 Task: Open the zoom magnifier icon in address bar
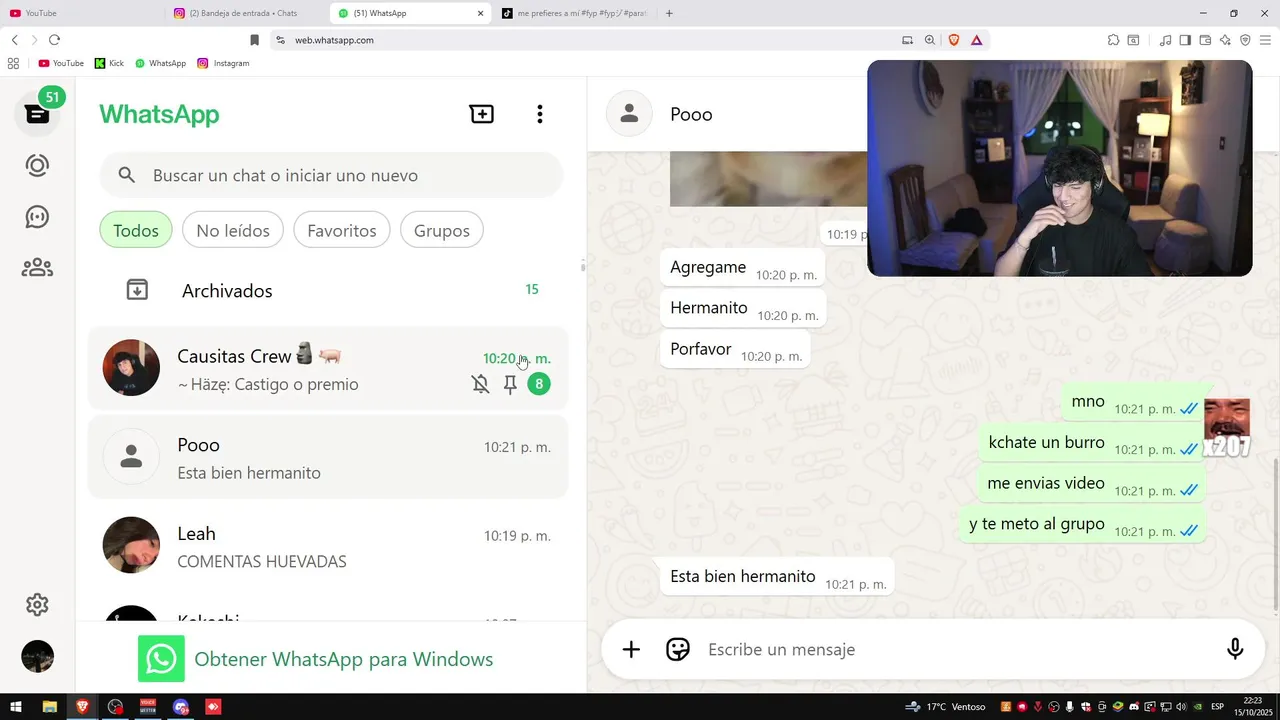[x=930, y=40]
